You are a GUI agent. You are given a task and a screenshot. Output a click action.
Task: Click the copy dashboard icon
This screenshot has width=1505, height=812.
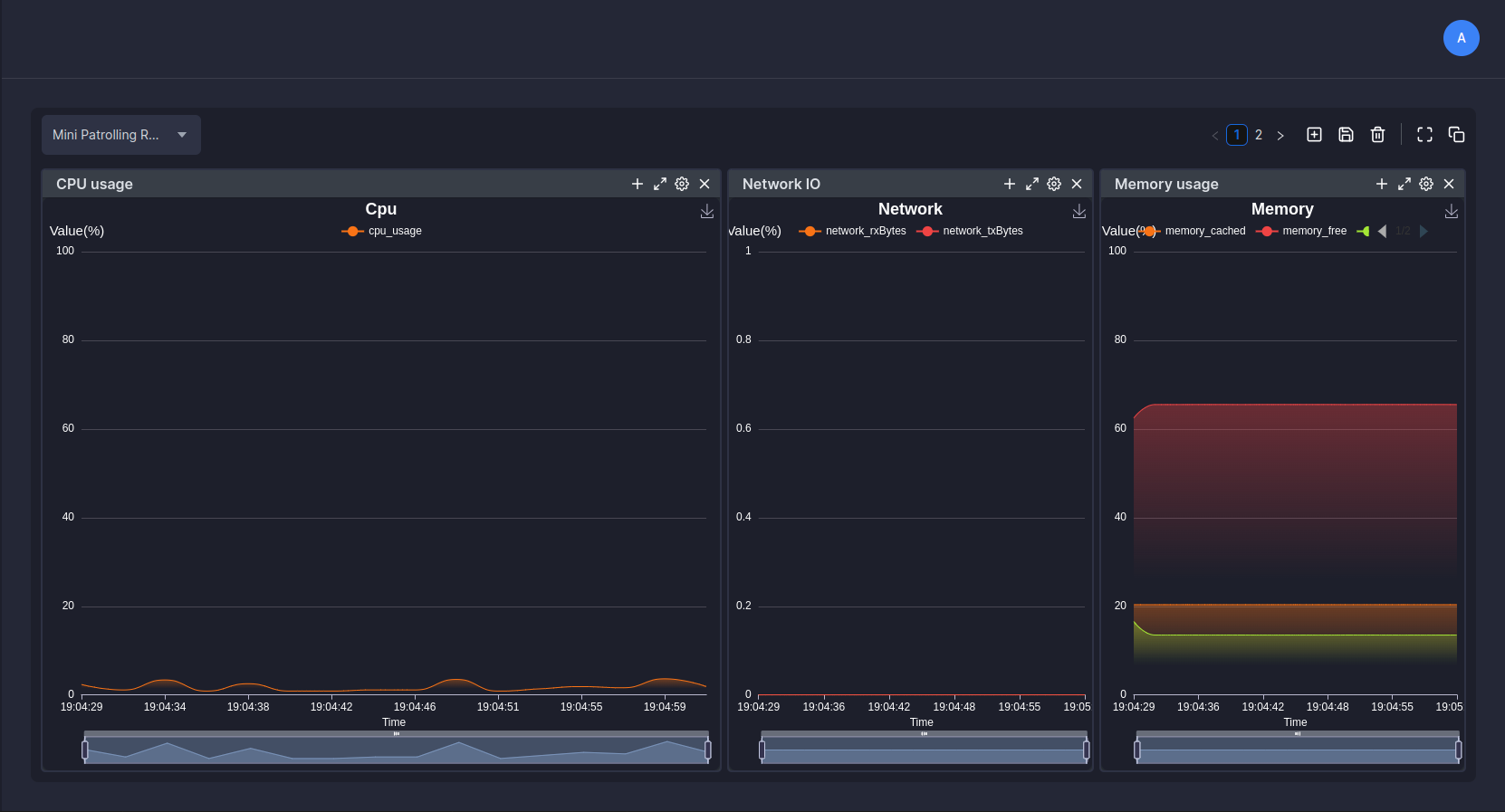coord(1456,135)
